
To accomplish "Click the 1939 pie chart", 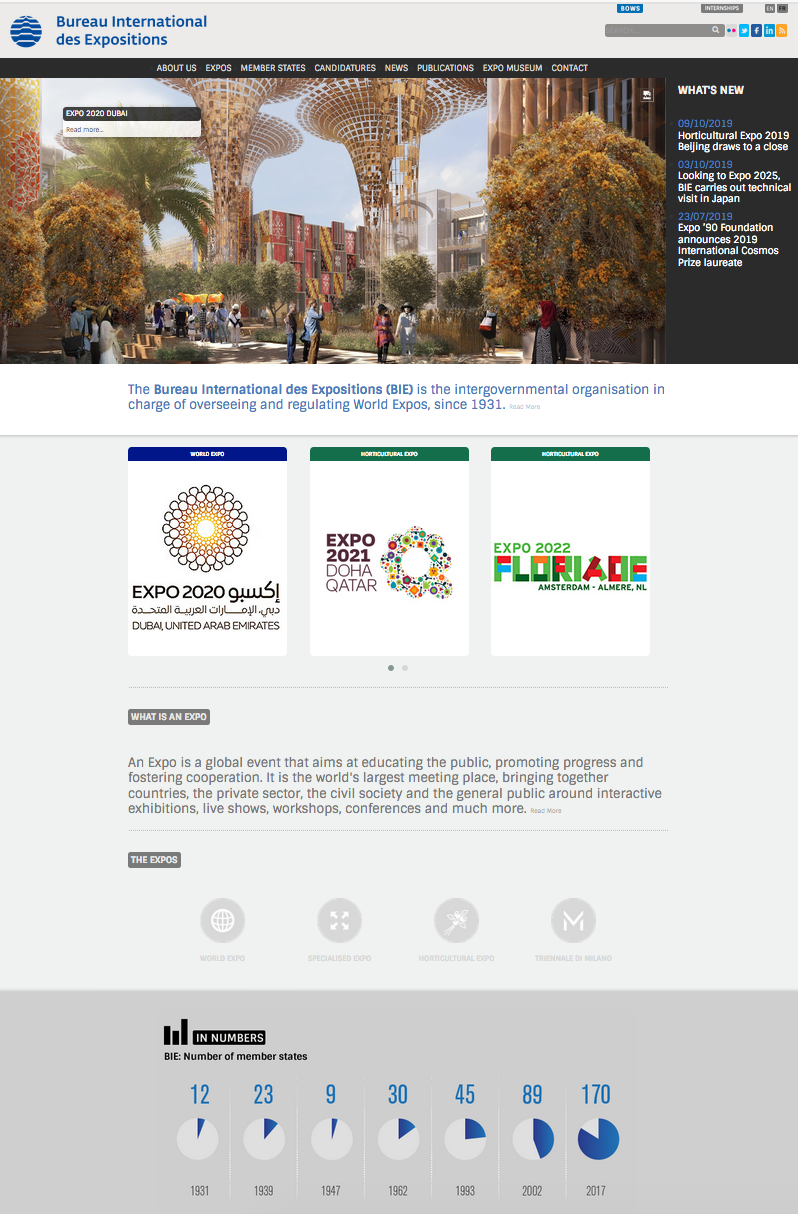I will tap(264, 1139).
